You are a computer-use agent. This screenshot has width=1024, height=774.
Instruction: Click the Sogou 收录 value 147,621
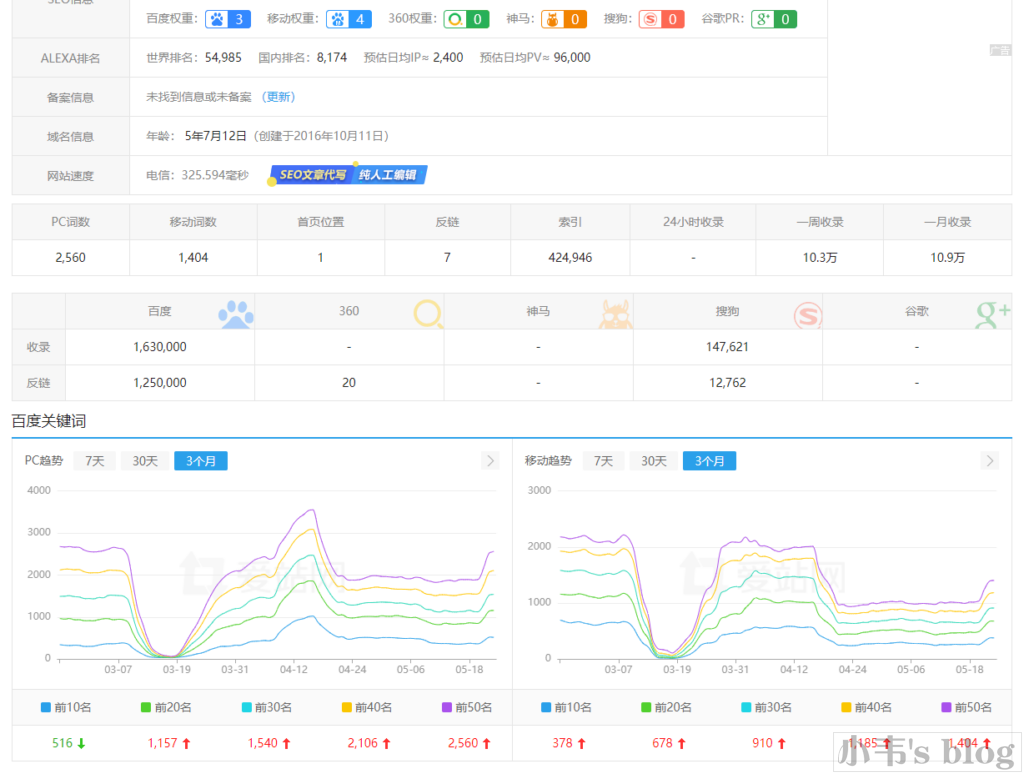click(x=727, y=347)
